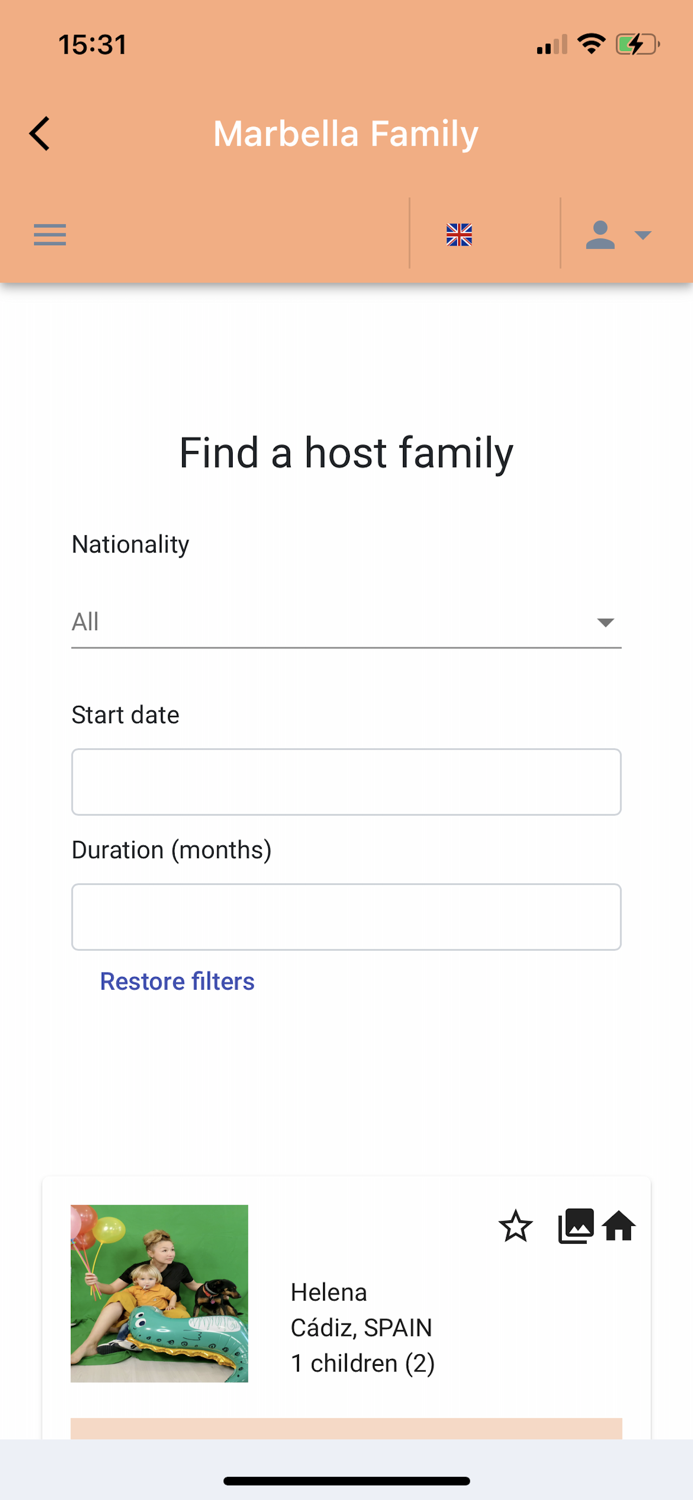
Task: Switch language via the UK flag
Action: pos(459,235)
